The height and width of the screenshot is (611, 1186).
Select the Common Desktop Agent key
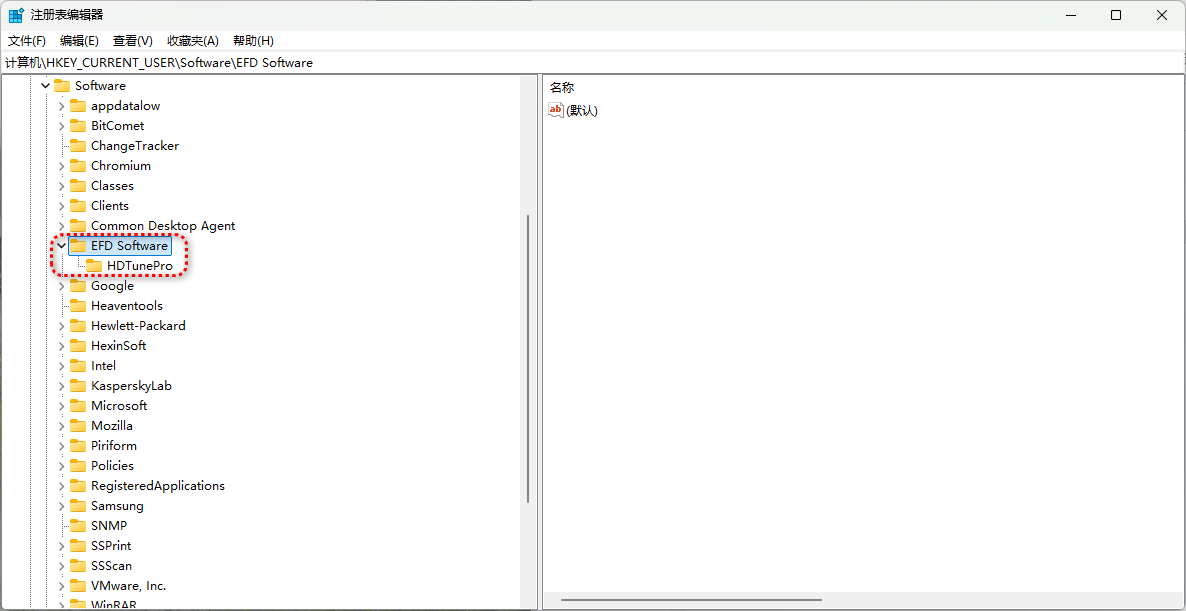tap(163, 226)
